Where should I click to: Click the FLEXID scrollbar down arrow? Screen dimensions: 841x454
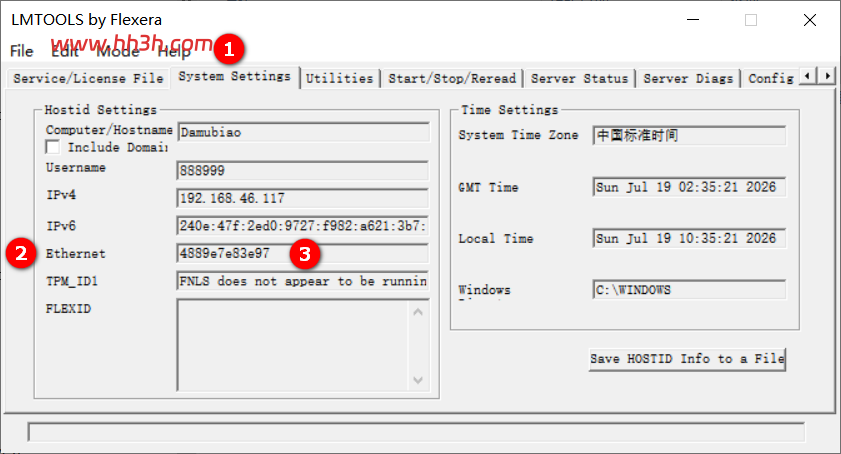click(418, 380)
